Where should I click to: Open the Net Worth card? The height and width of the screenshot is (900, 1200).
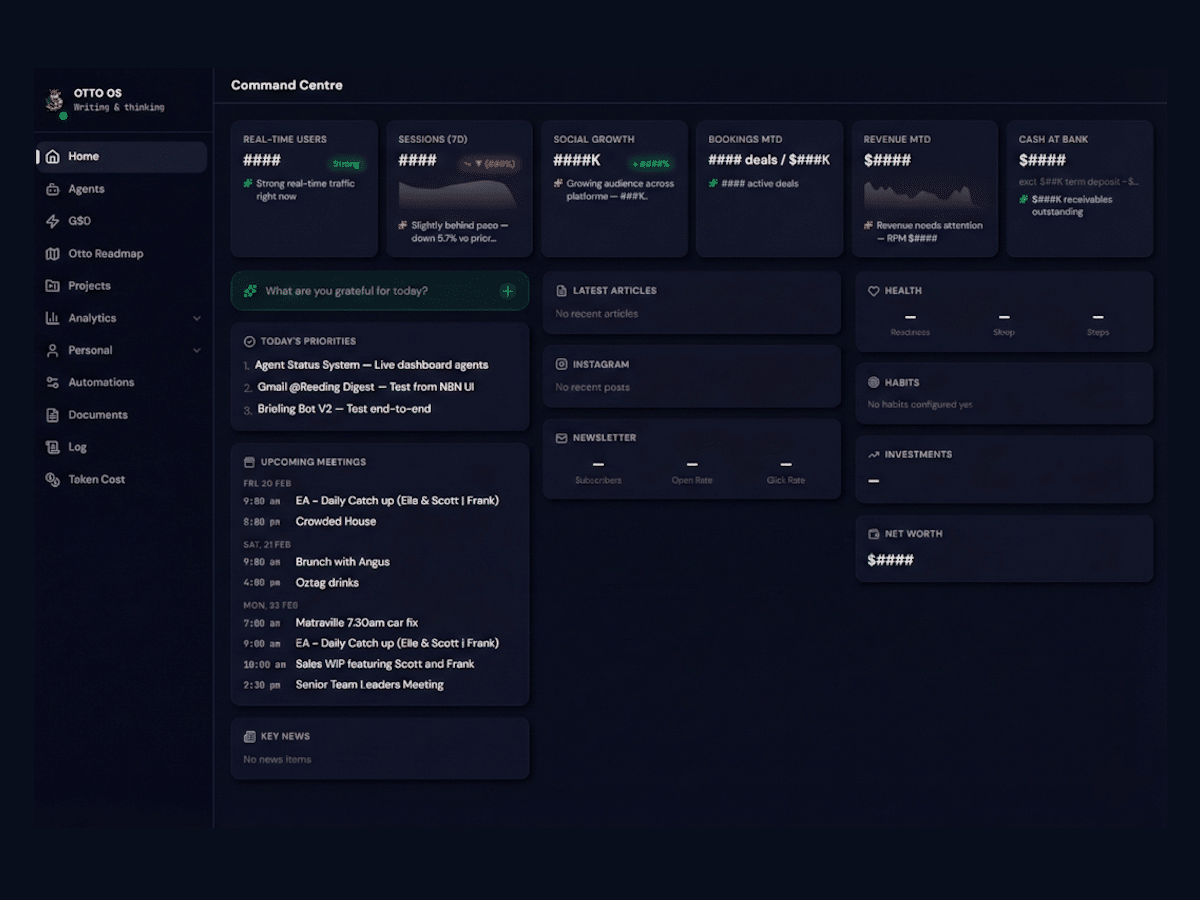point(1003,548)
